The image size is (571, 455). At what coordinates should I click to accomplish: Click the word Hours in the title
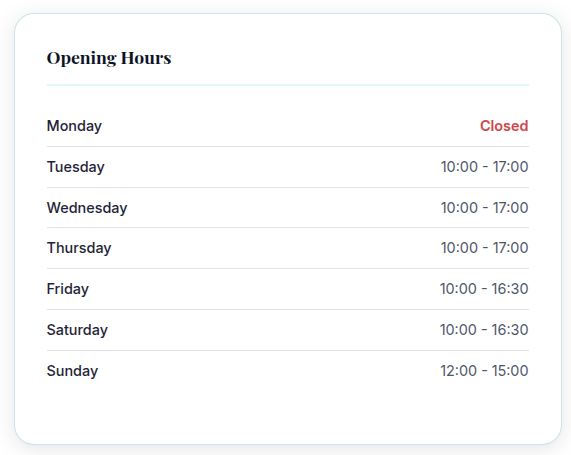146,58
